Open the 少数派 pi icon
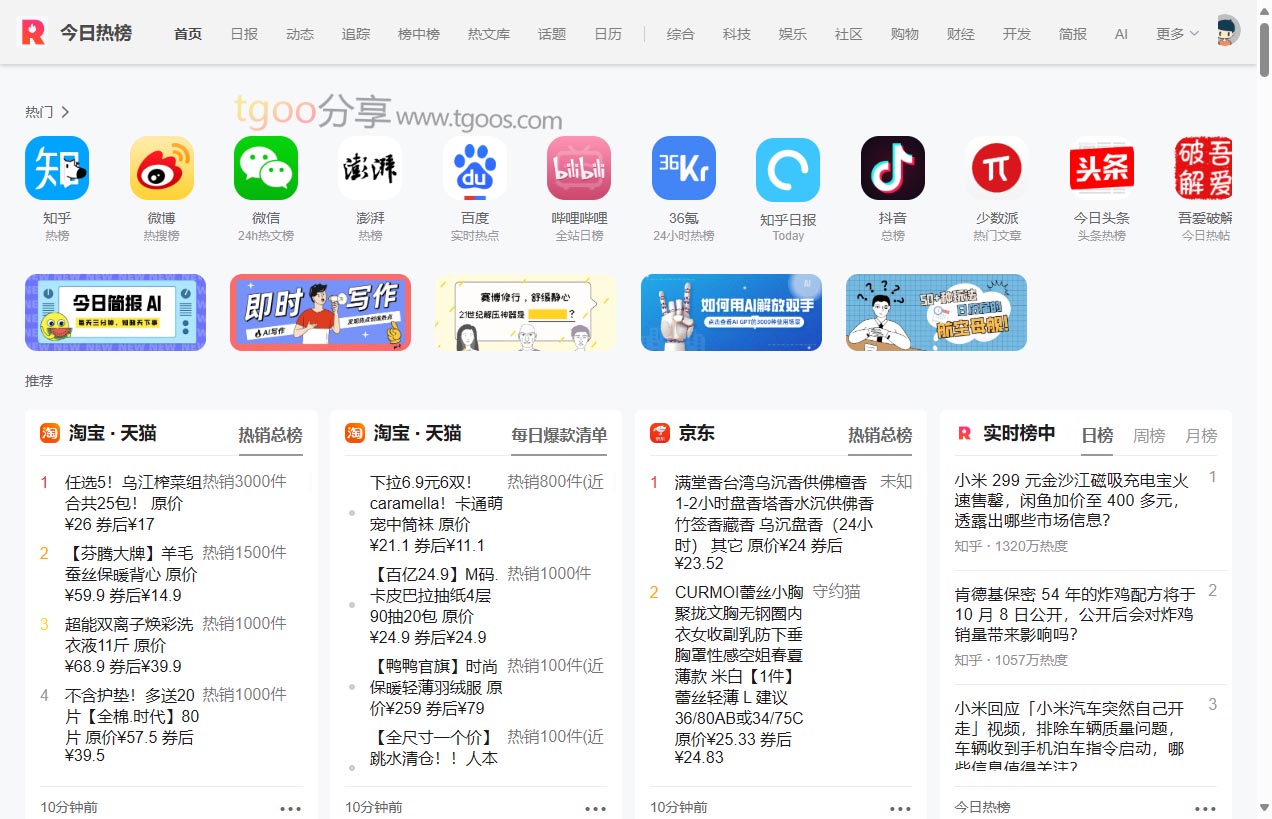This screenshot has height=819, width=1272. pyautogui.click(x=997, y=168)
